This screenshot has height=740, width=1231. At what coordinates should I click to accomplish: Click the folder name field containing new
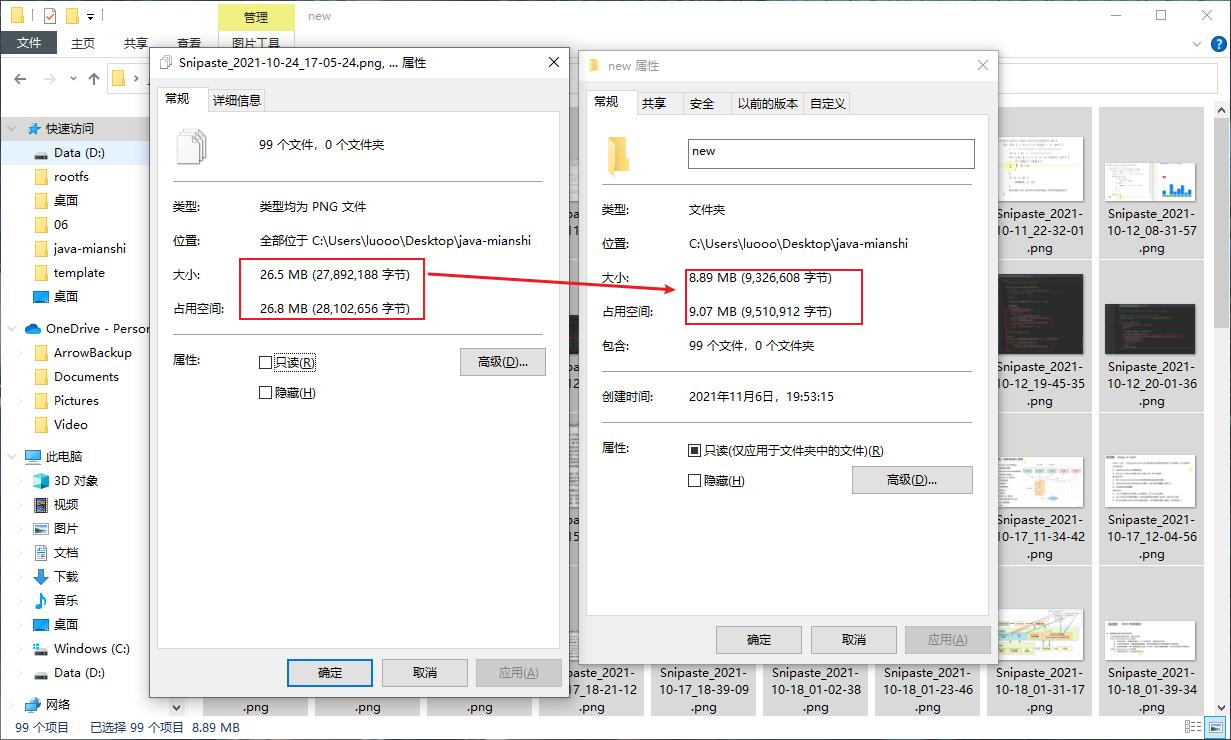[x=831, y=153]
